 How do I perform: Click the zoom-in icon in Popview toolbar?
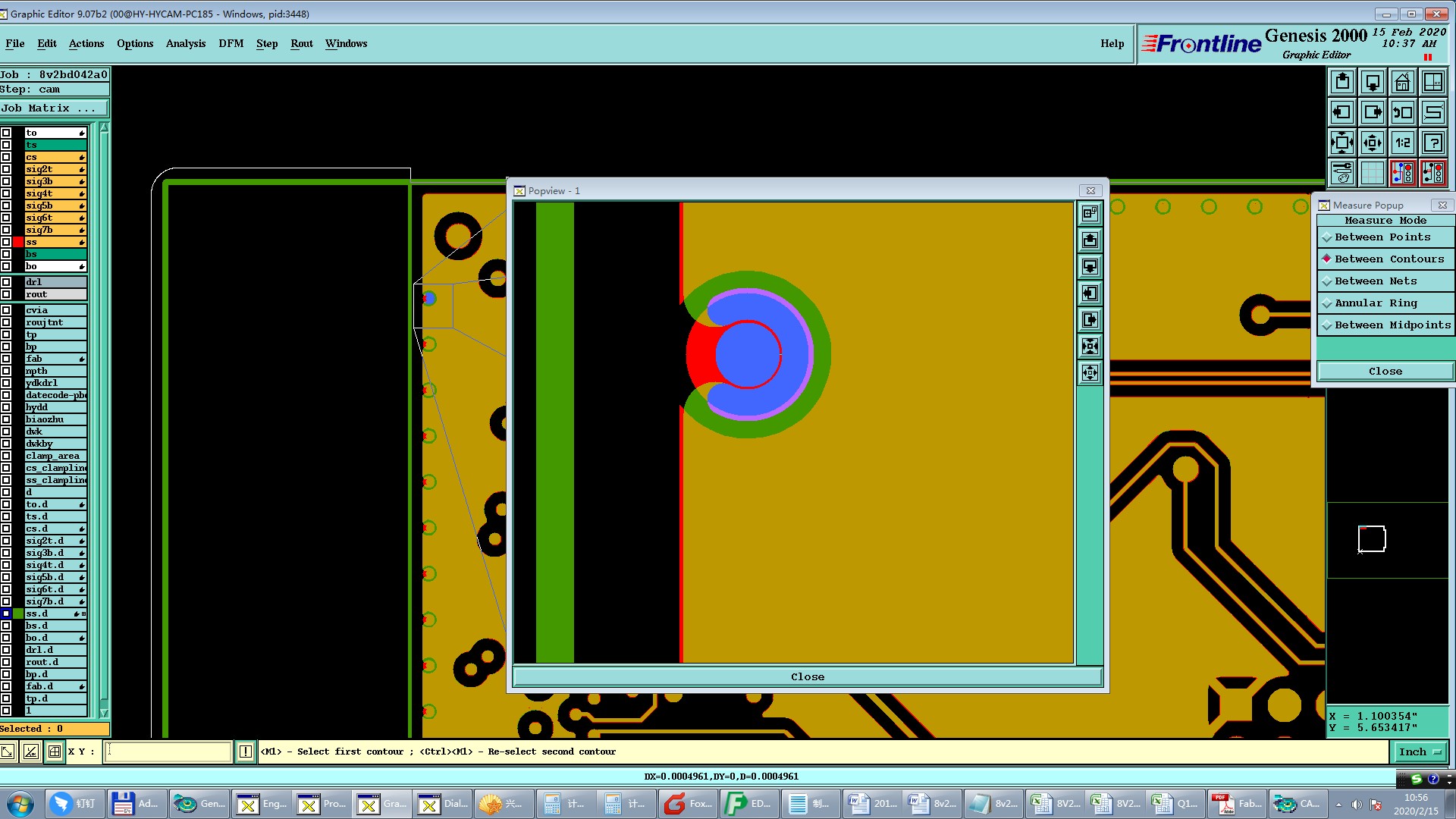click(1090, 347)
